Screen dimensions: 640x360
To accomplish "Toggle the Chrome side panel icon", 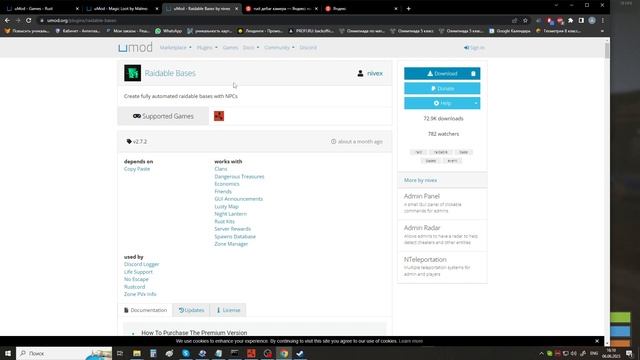I will click(581, 20).
